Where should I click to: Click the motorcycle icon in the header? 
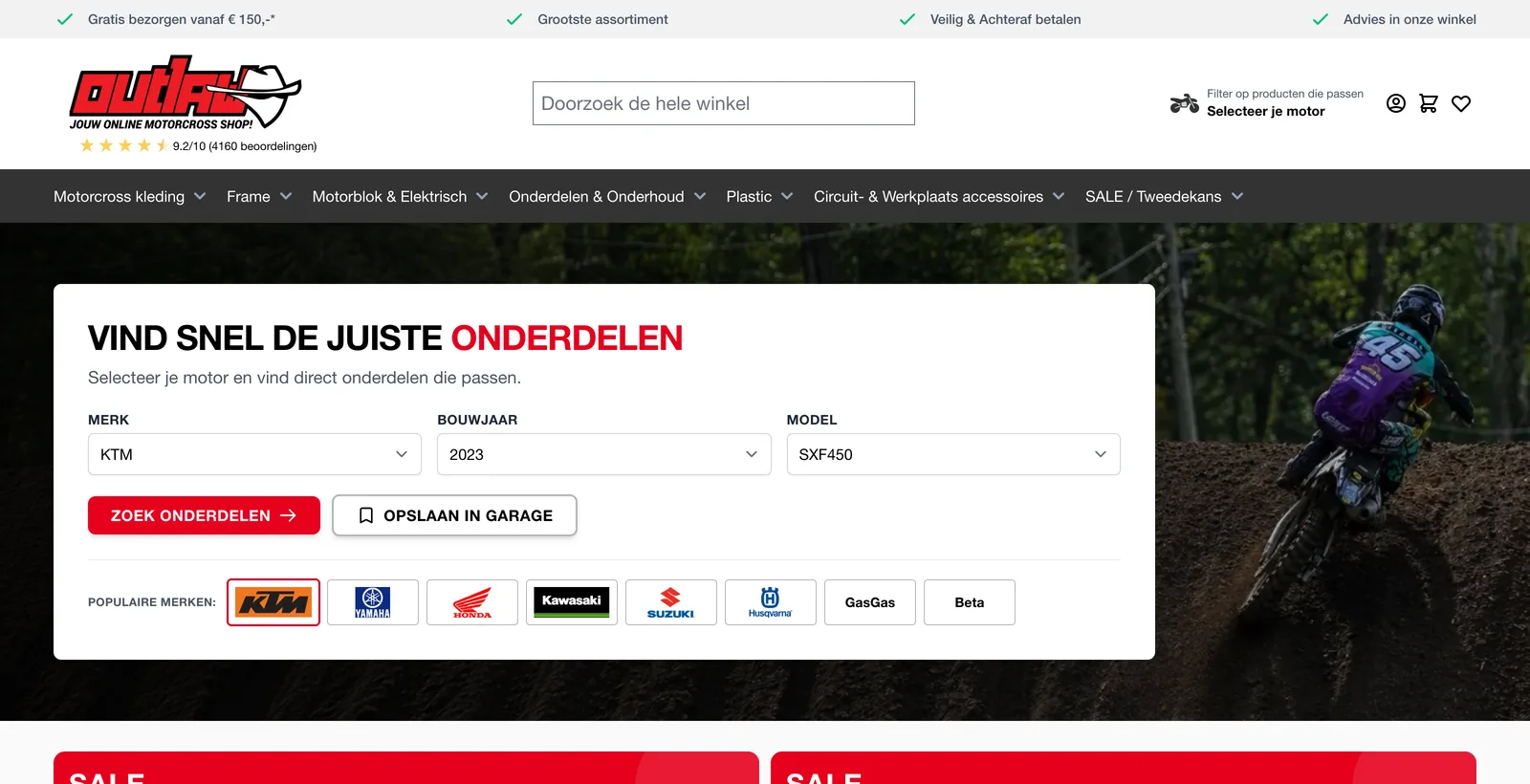[1184, 103]
